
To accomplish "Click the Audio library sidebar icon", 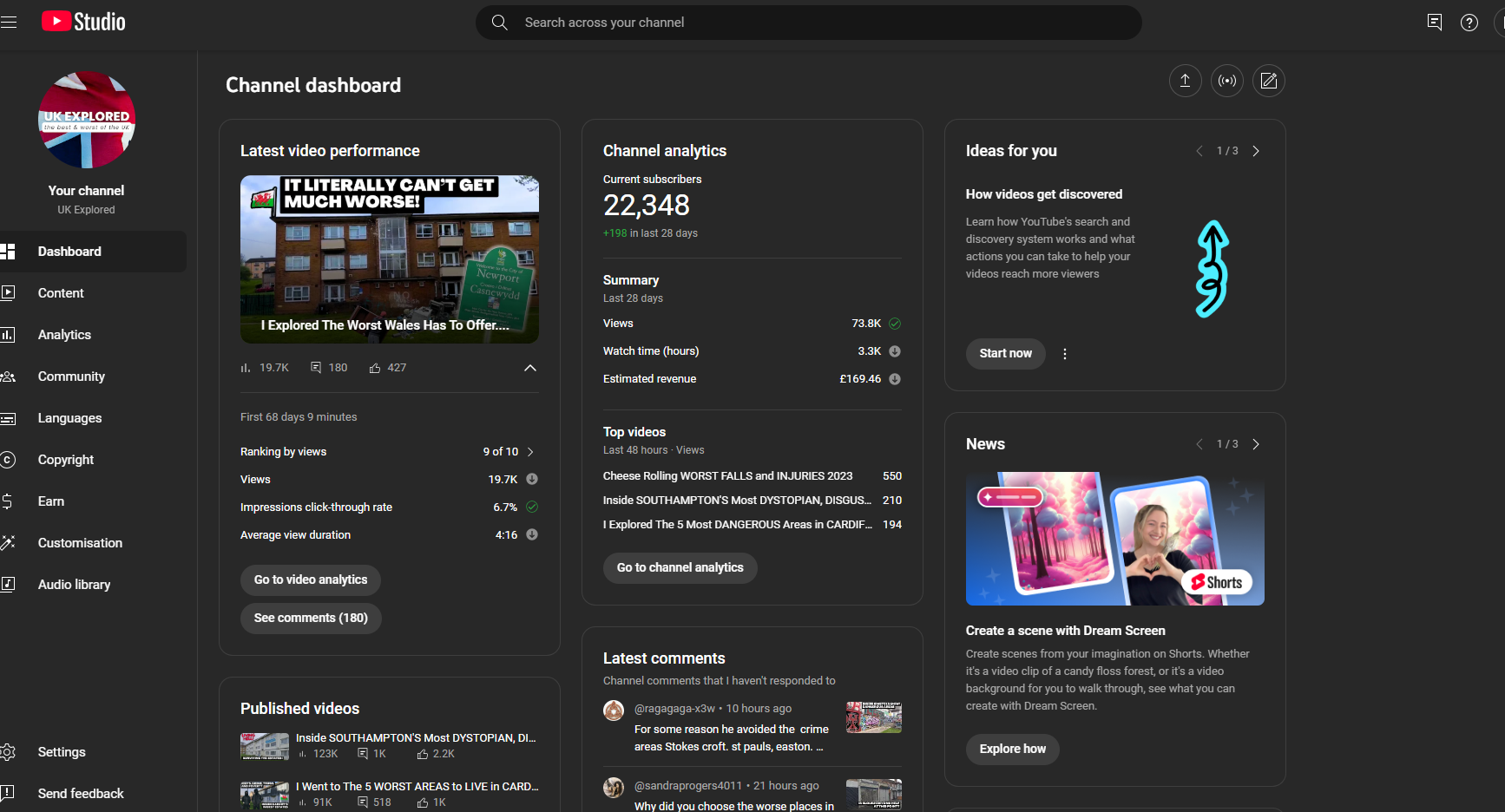I will (8, 585).
